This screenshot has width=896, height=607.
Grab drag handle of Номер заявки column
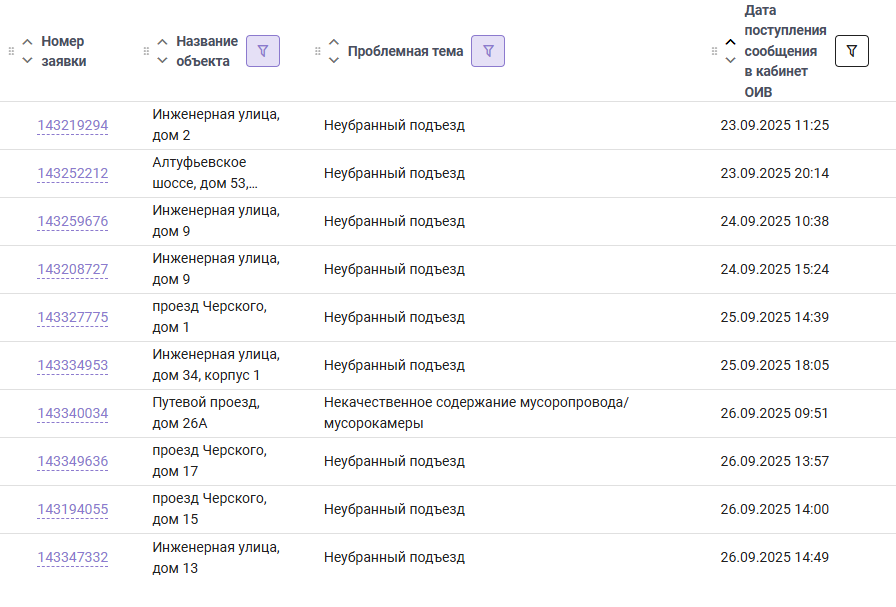click(11, 51)
